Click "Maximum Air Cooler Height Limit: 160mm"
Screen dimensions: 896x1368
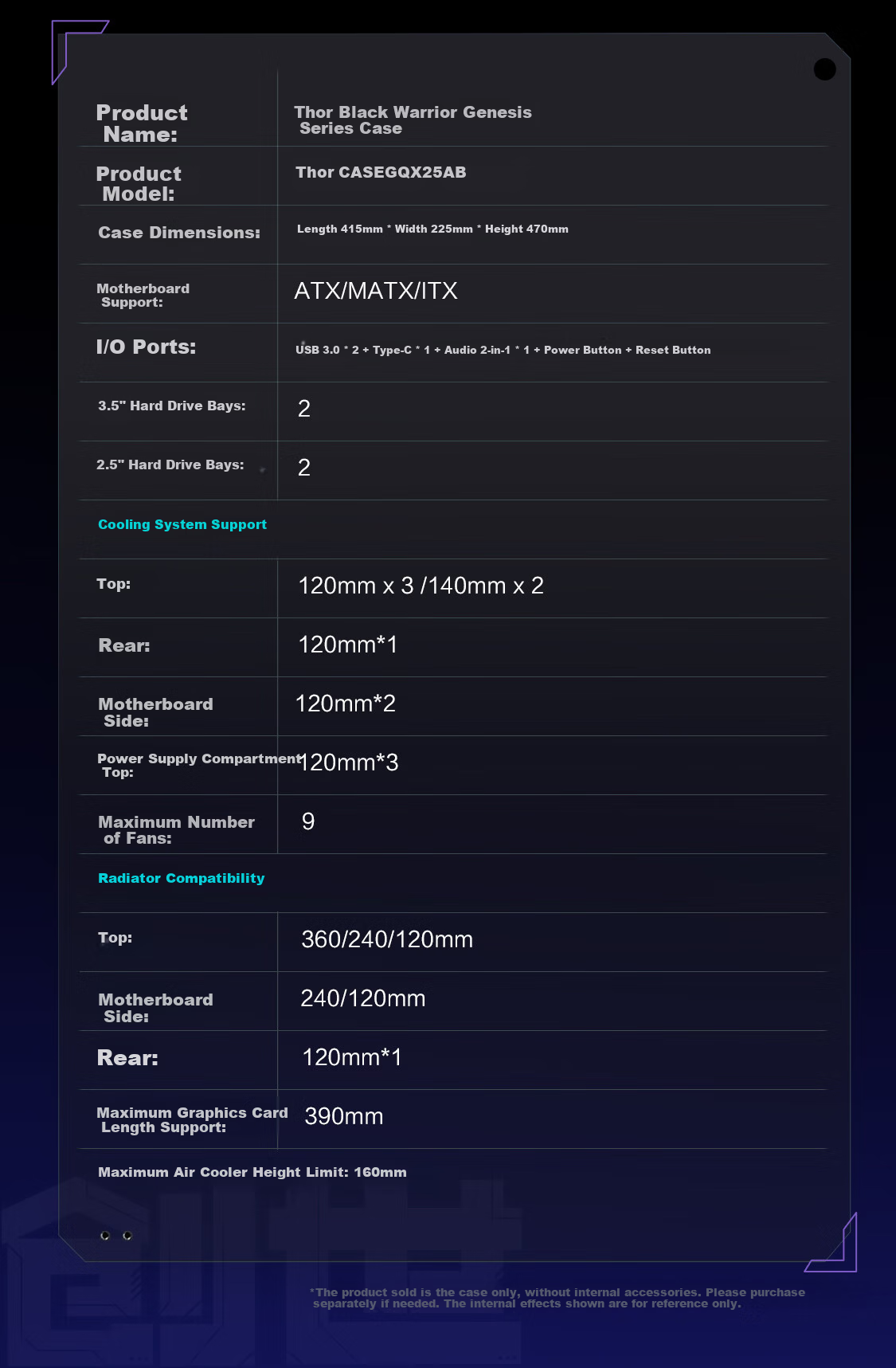click(x=252, y=1172)
